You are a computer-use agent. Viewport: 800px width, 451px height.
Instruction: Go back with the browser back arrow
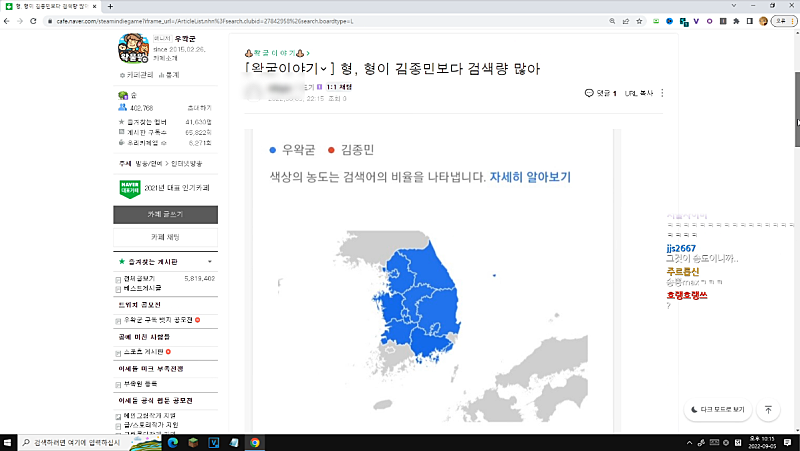[7, 21]
